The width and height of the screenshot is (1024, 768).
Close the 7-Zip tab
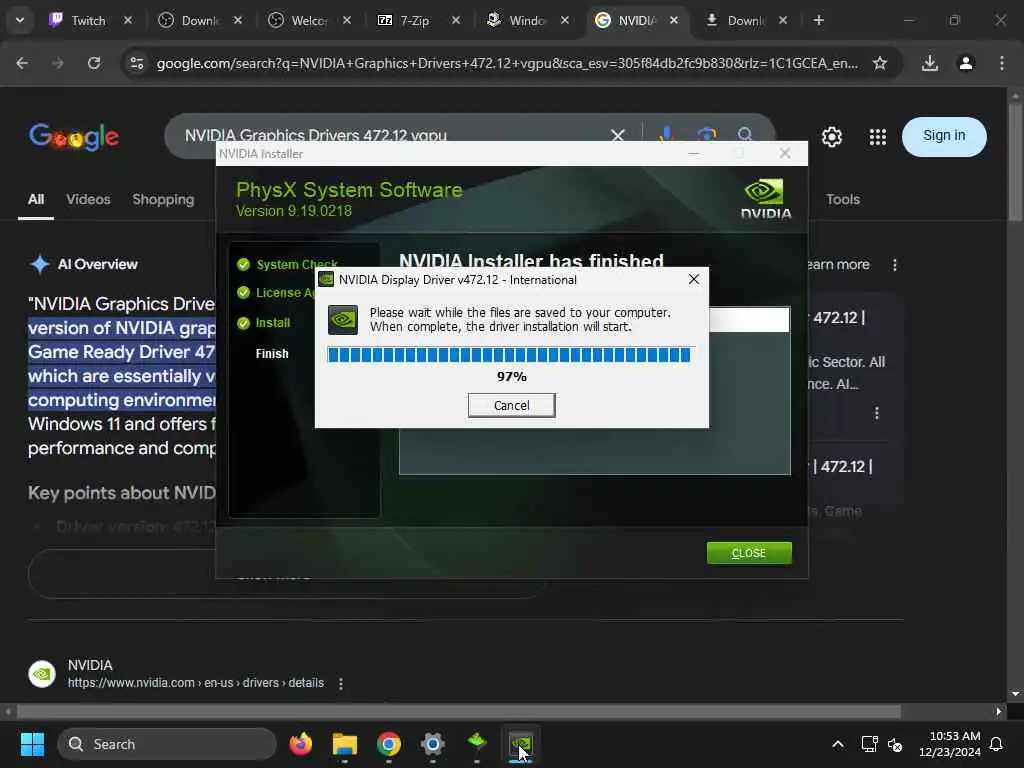(x=456, y=20)
